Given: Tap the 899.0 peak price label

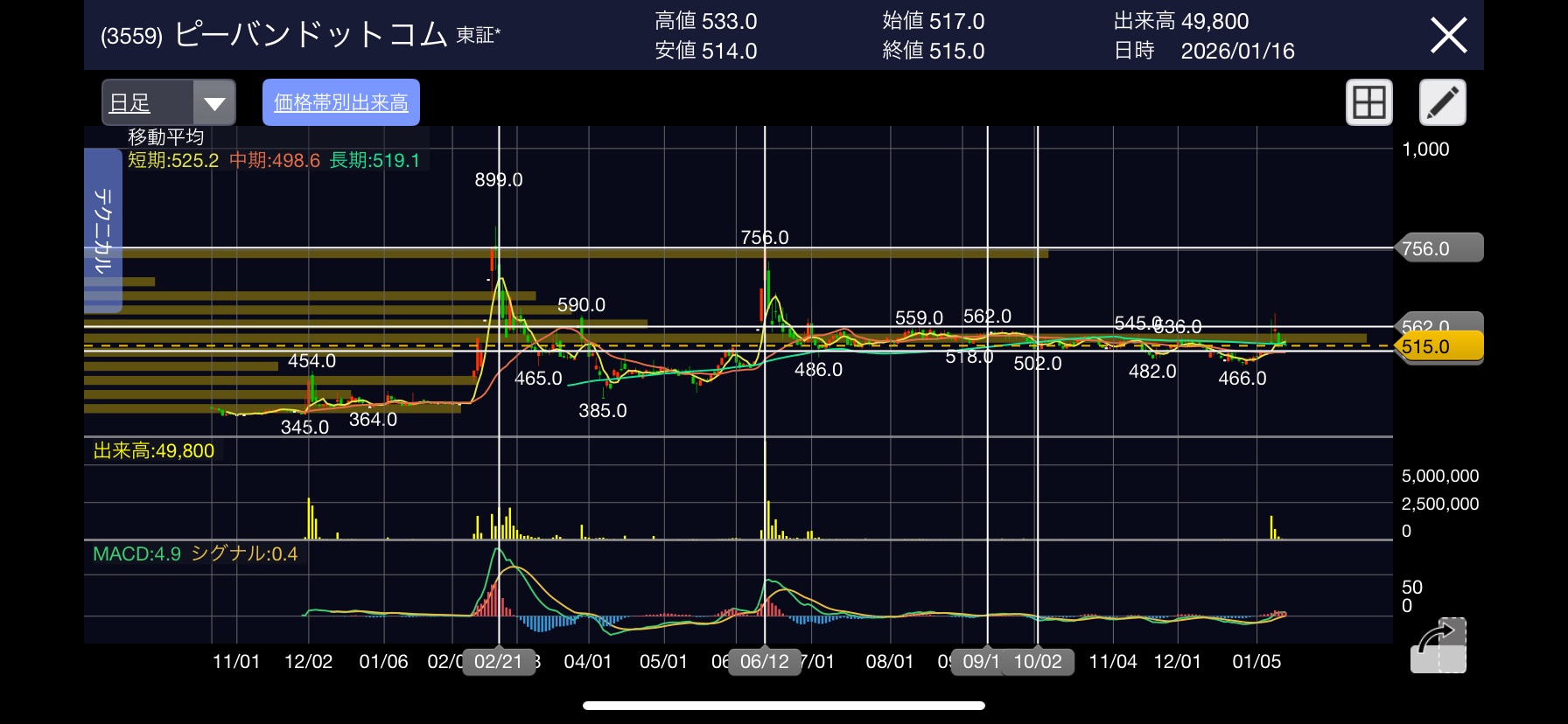Looking at the screenshot, I should point(498,180).
